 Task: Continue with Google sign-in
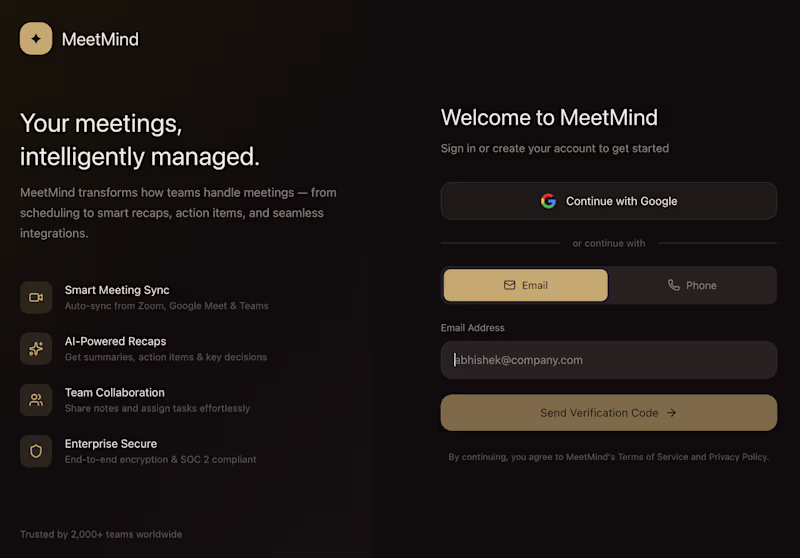click(608, 201)
